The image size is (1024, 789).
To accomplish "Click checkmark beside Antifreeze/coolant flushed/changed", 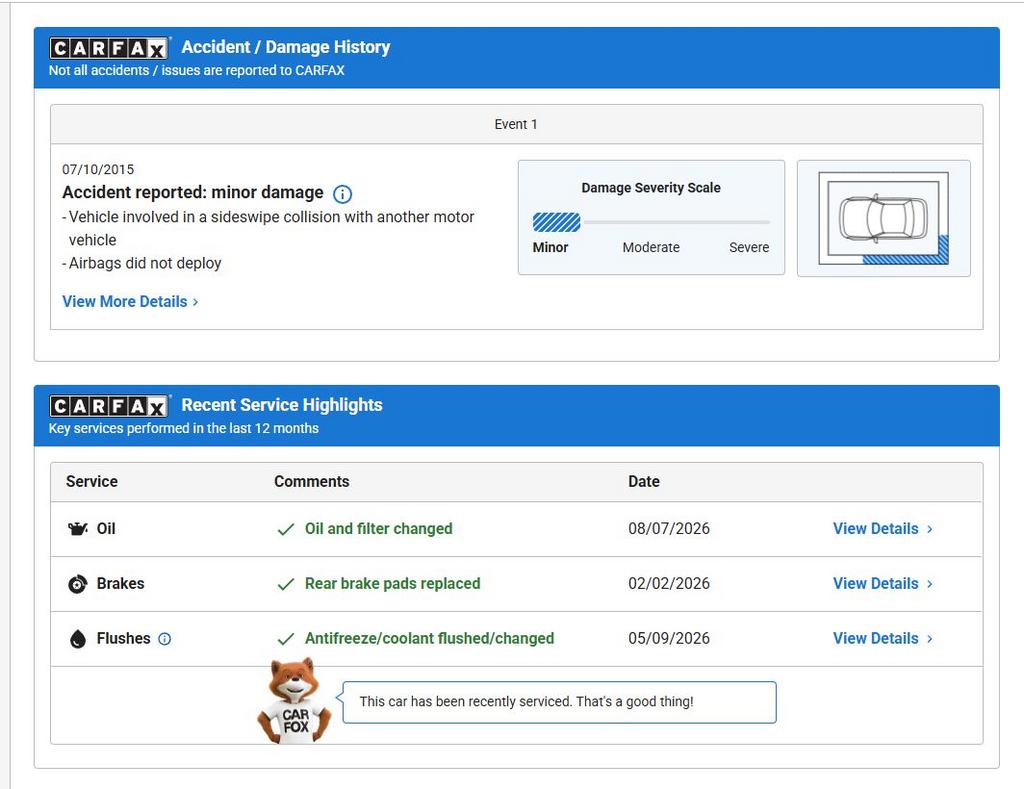I will click(x=285, y=639).
